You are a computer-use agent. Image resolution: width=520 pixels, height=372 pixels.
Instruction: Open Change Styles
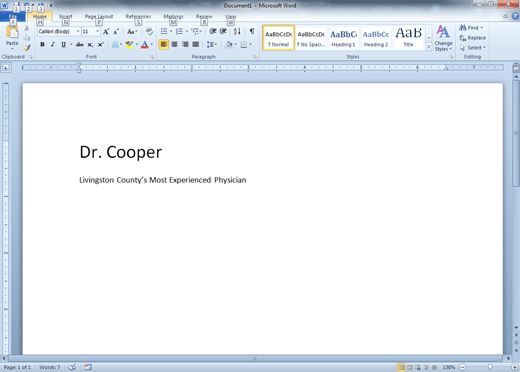click(443, 38)
